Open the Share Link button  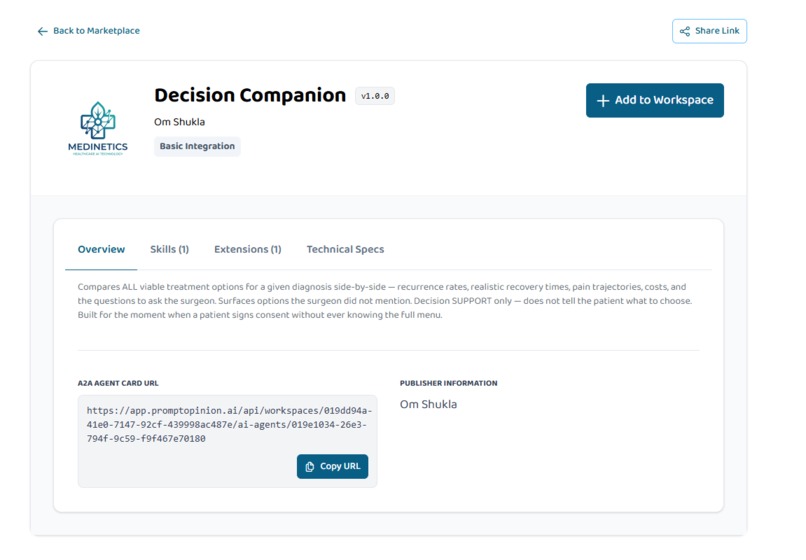pos(709,31)
